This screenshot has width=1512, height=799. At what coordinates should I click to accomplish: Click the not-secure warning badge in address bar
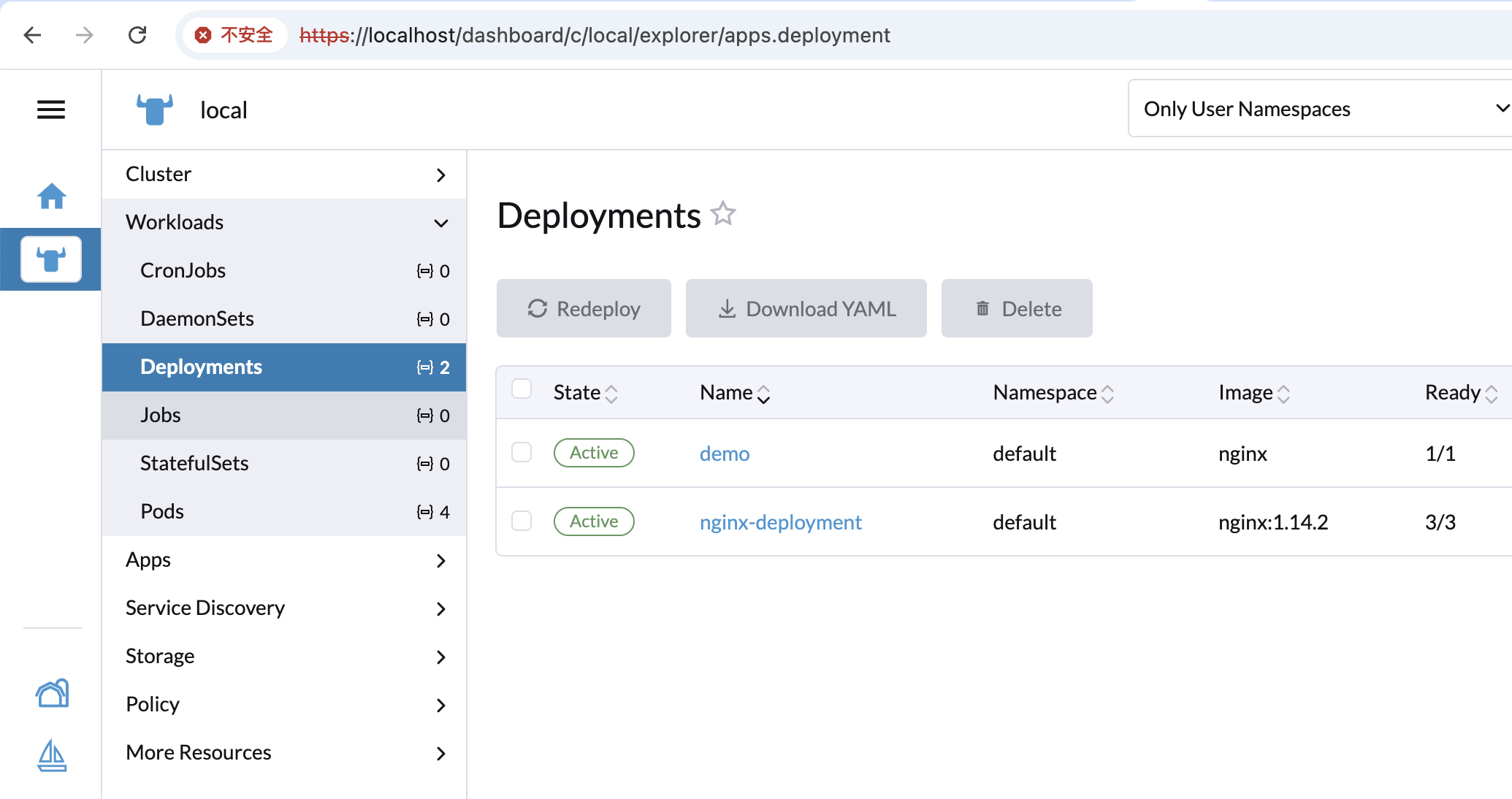coord(234,35)
